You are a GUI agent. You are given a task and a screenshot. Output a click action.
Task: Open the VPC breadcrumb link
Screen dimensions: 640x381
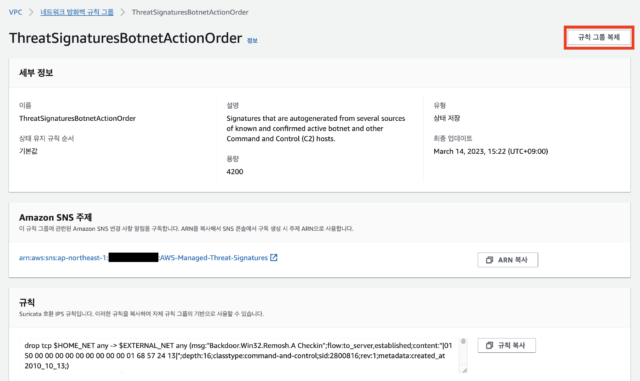pyautogui.click(x=16, y=12)
